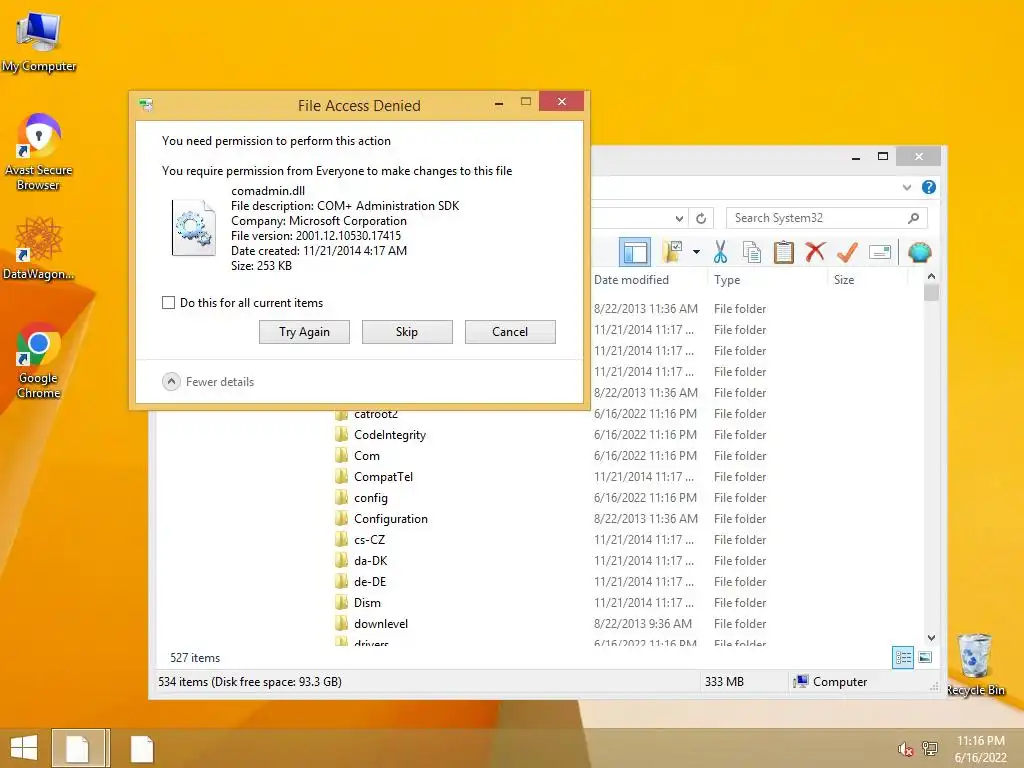Click the comadmin.dll file icon
This screenshot has width=1024, height=768.
tap(194, 228)
